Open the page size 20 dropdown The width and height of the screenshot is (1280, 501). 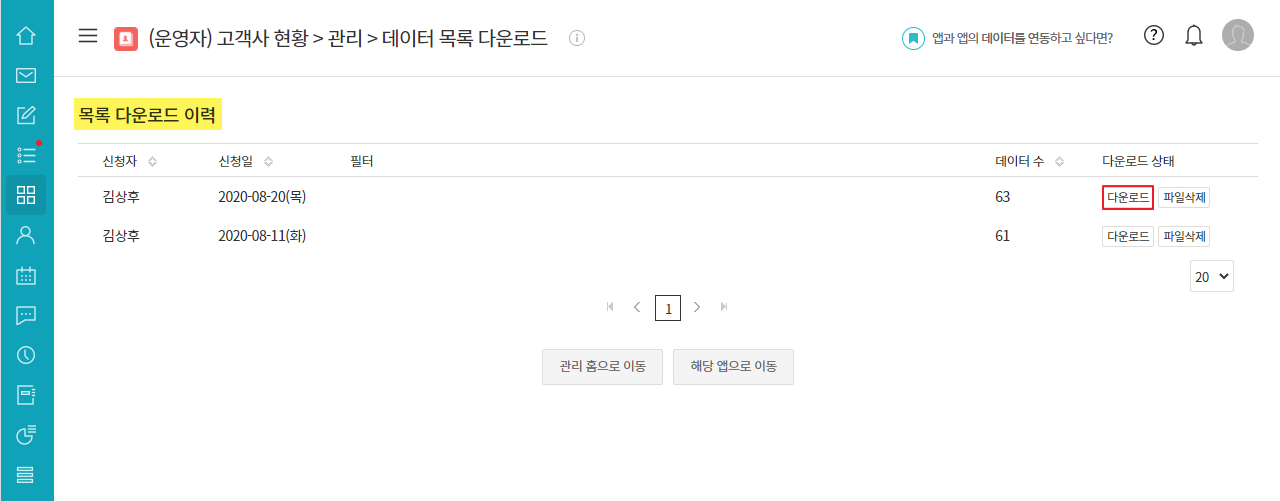point(1211,277)
